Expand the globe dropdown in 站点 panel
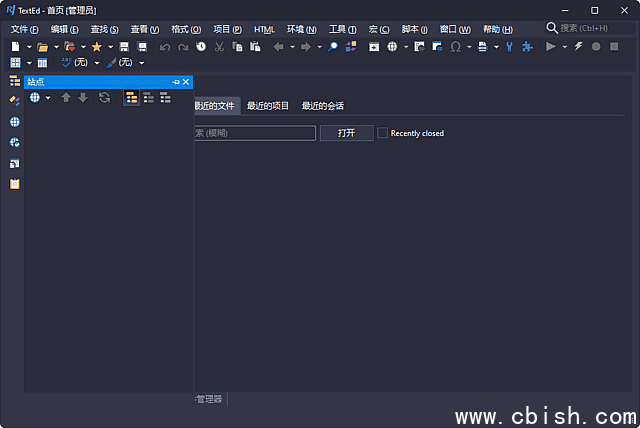This screenshot has height=428, width=640. tap(48, 98)
